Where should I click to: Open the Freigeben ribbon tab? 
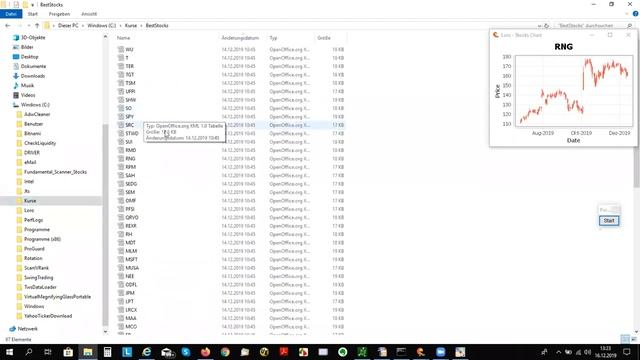[x=59, y=14]
